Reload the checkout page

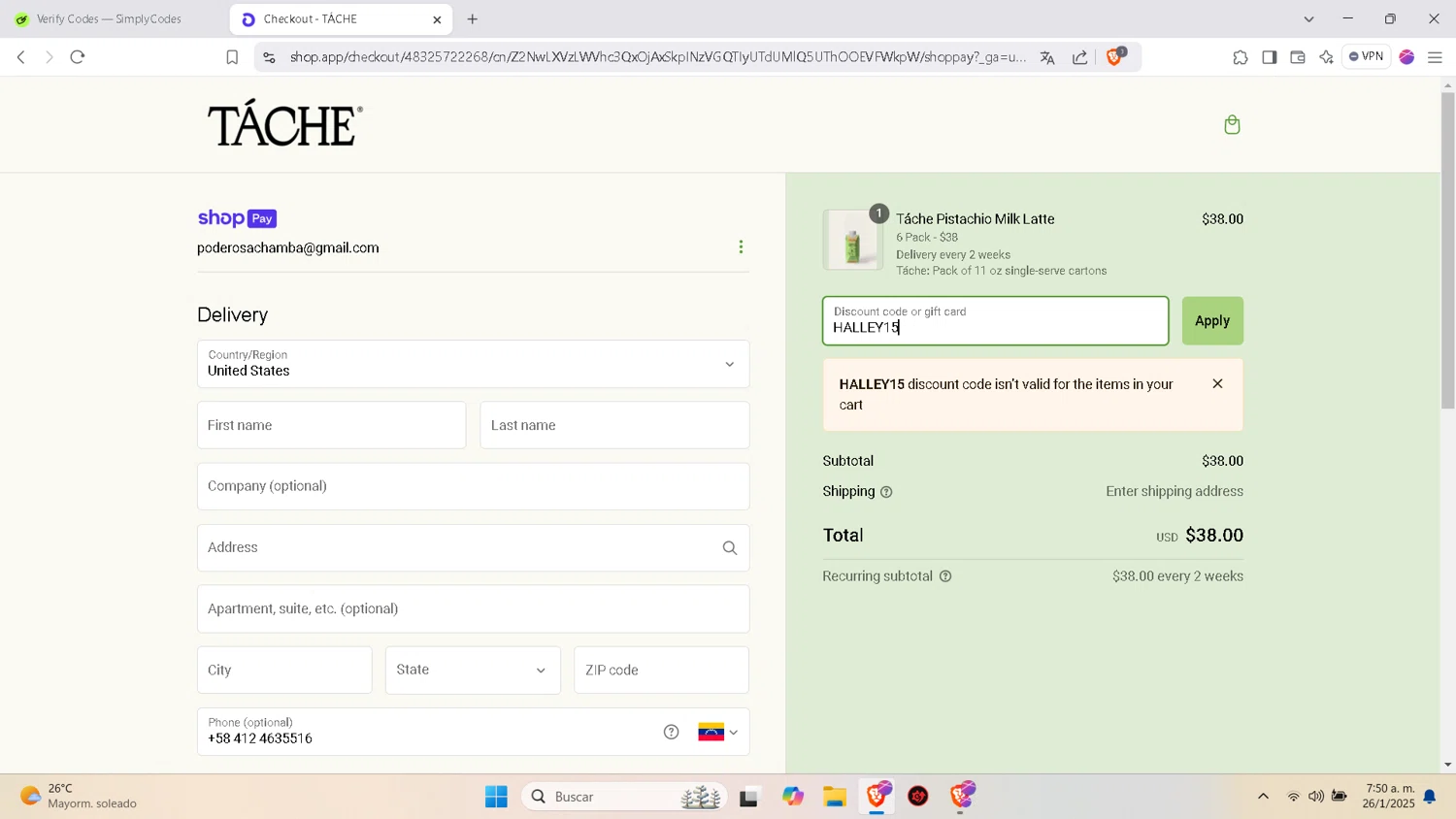click(78, 57)
